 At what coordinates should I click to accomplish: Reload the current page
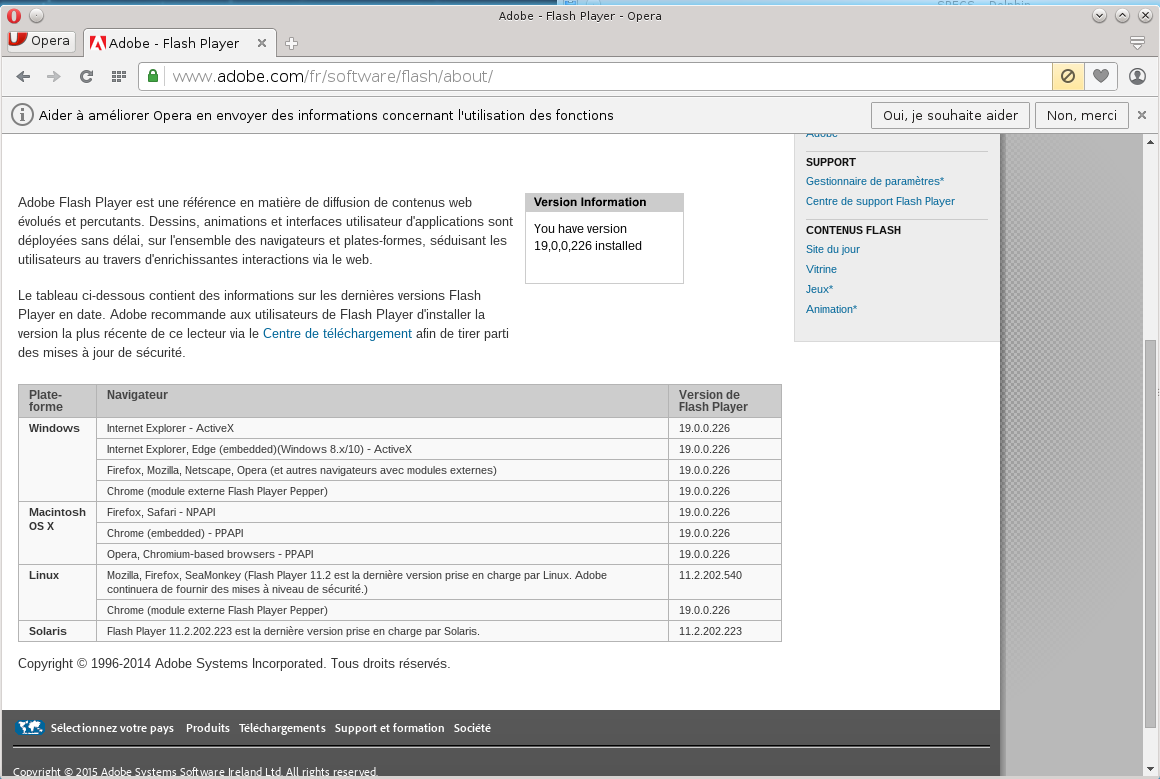pyautogui.click(x=87, y=76)
